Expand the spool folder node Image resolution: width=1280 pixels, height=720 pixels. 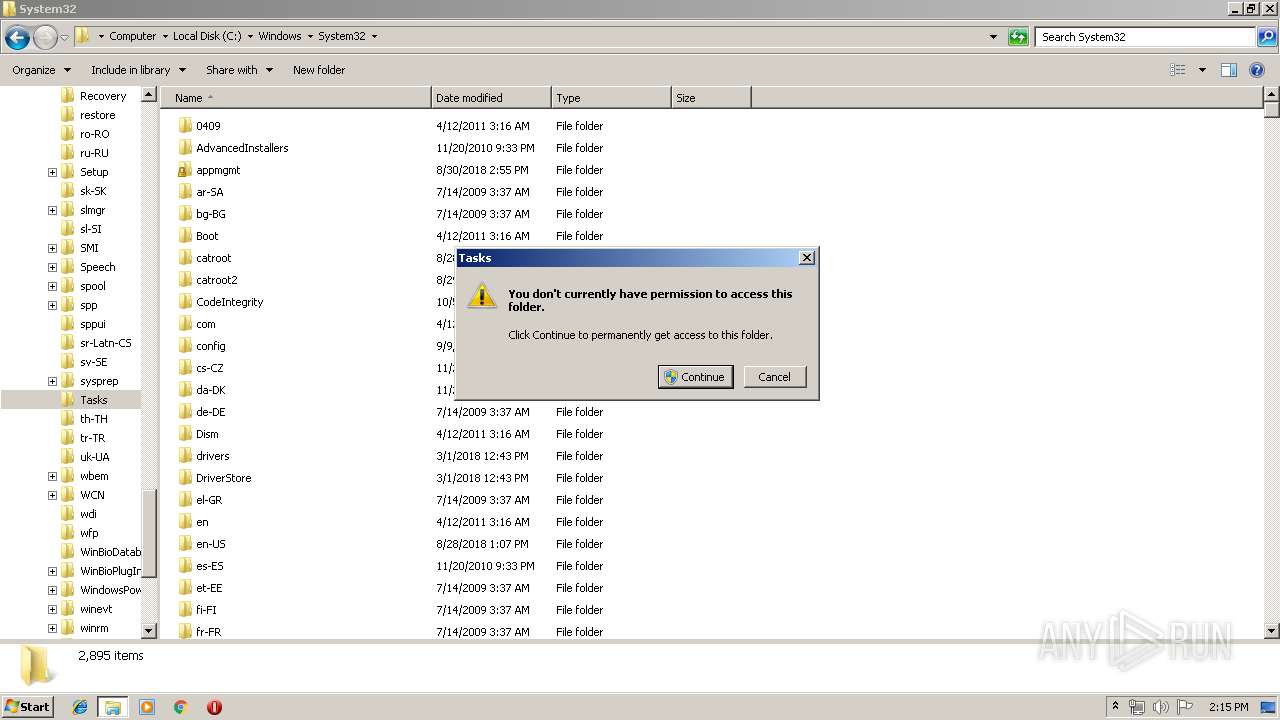pyautogui.click(x=52, y=286)
